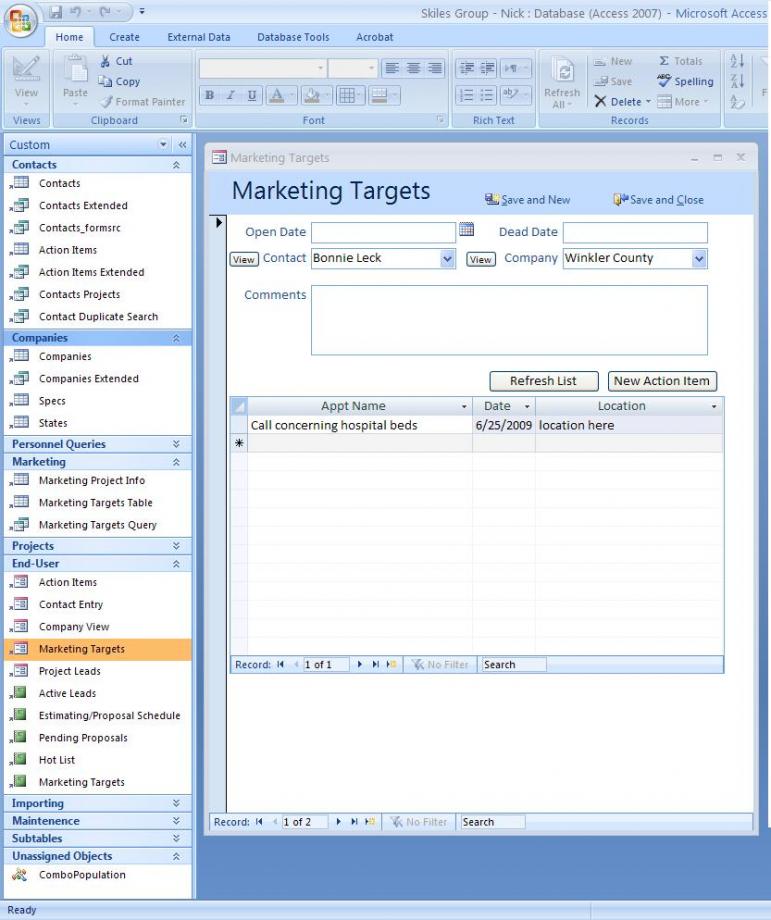
Task: Collapse the Contacts group
Action: tap(176, 165)
